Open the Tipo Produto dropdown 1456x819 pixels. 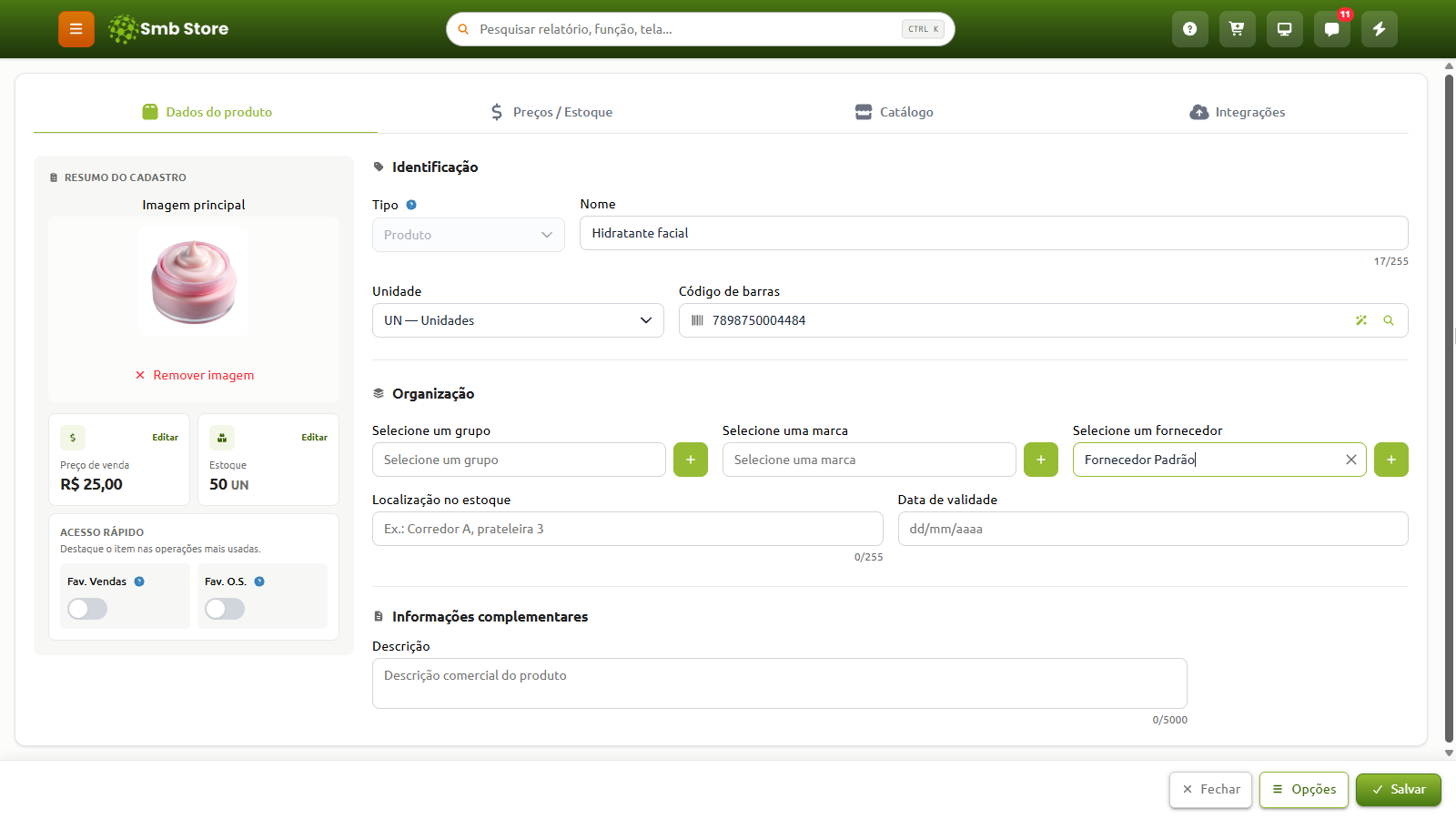pyautogui.click(x=469, y=235)
